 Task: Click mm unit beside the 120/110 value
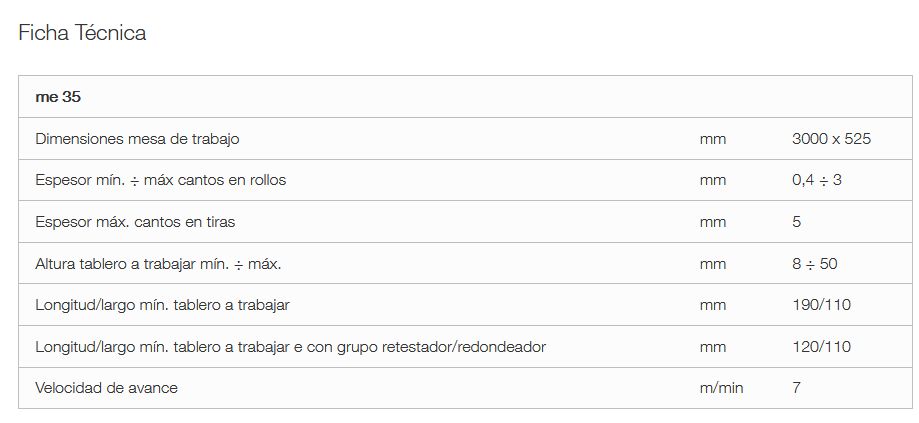(x=712, y=346)
